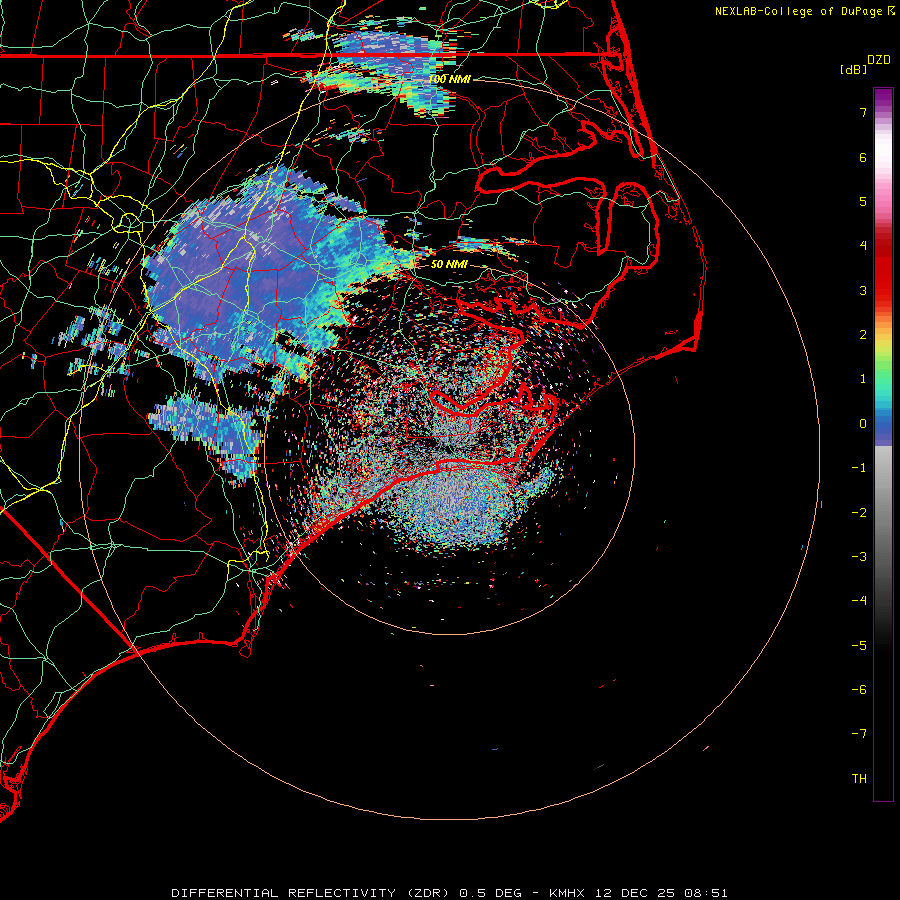Click the -2 value on color scale
Screen dimensions: 900x900
point(859,513)
